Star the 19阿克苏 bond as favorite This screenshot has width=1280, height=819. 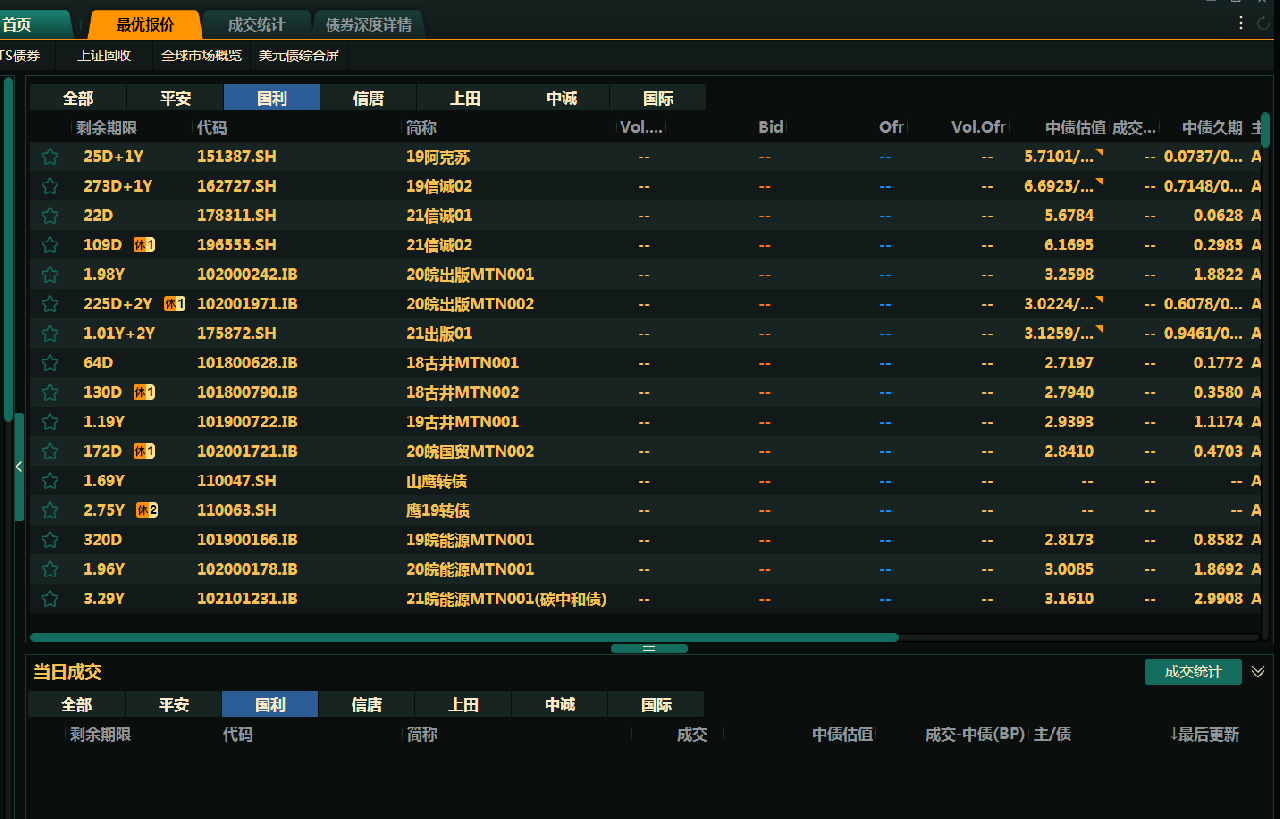tap(50, 157)
